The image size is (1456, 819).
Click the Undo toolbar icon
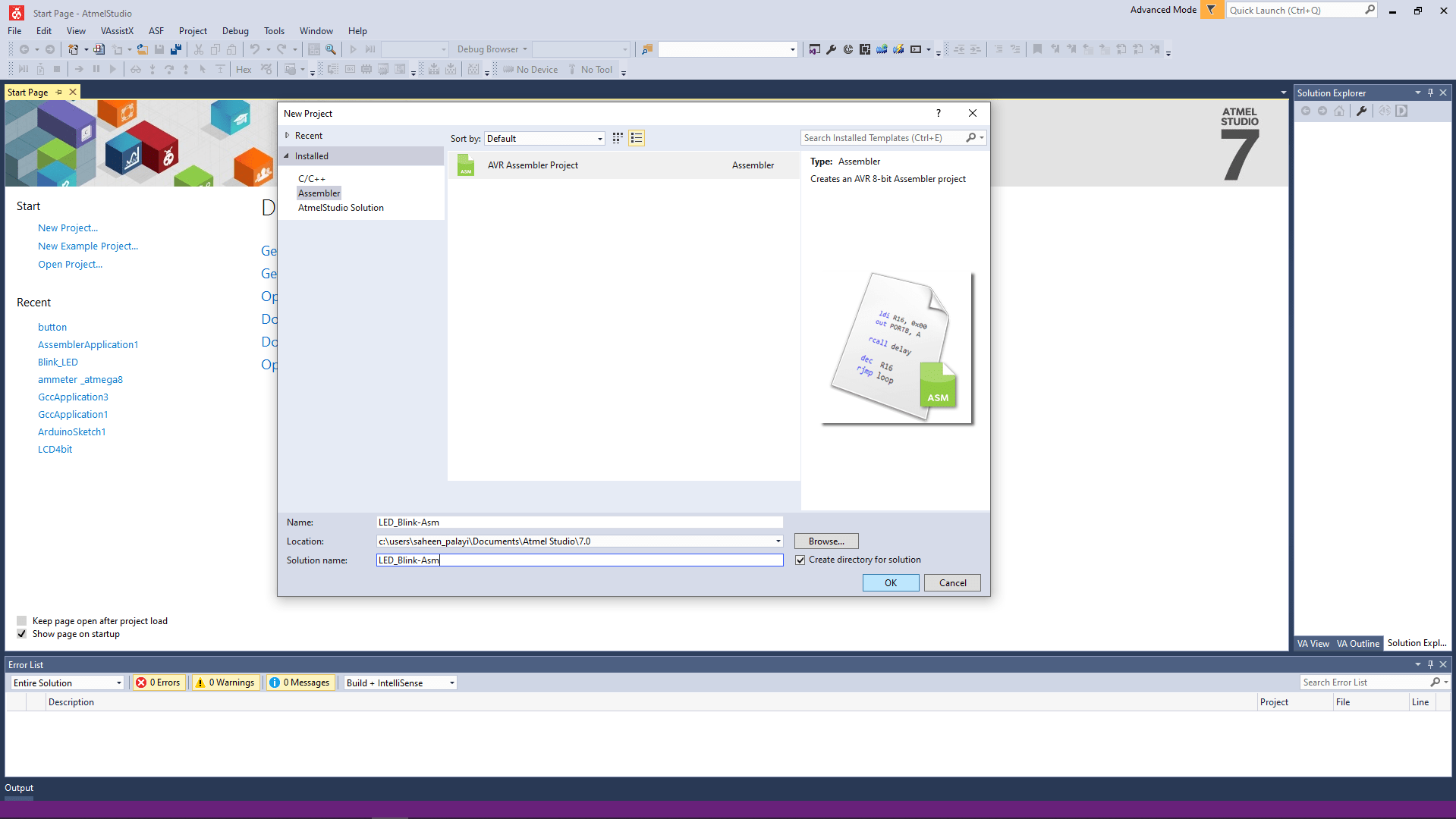point(255,49)
